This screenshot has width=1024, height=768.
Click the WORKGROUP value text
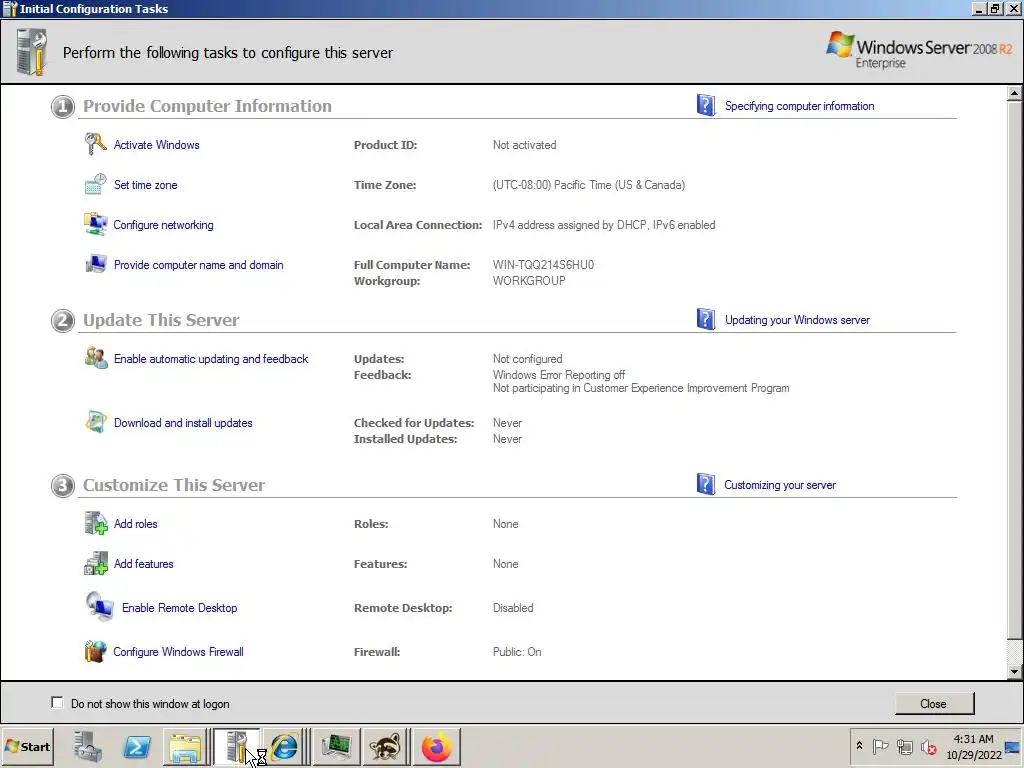pos(529,281)
